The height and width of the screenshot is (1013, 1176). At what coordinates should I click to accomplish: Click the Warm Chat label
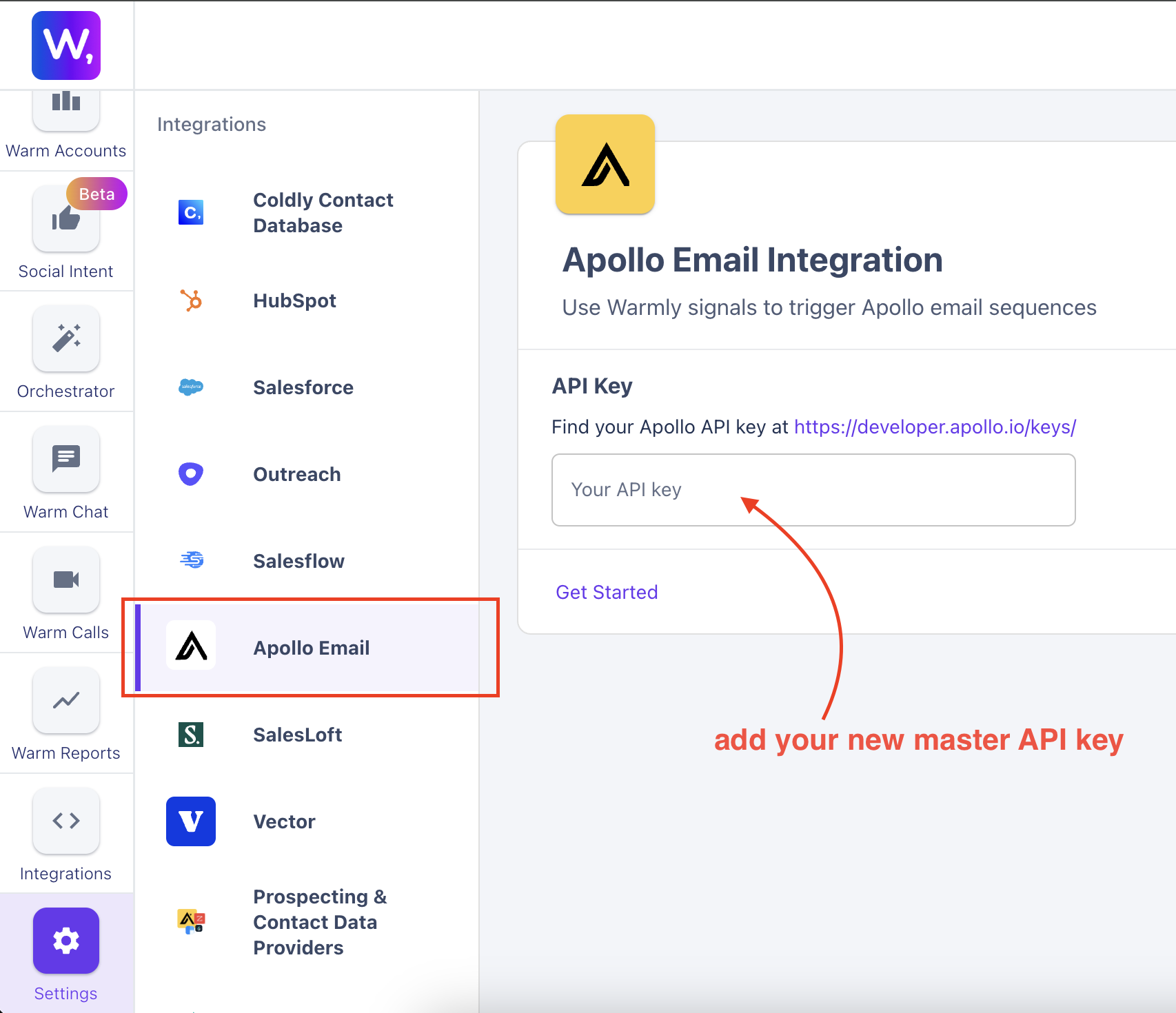point(66,512)
